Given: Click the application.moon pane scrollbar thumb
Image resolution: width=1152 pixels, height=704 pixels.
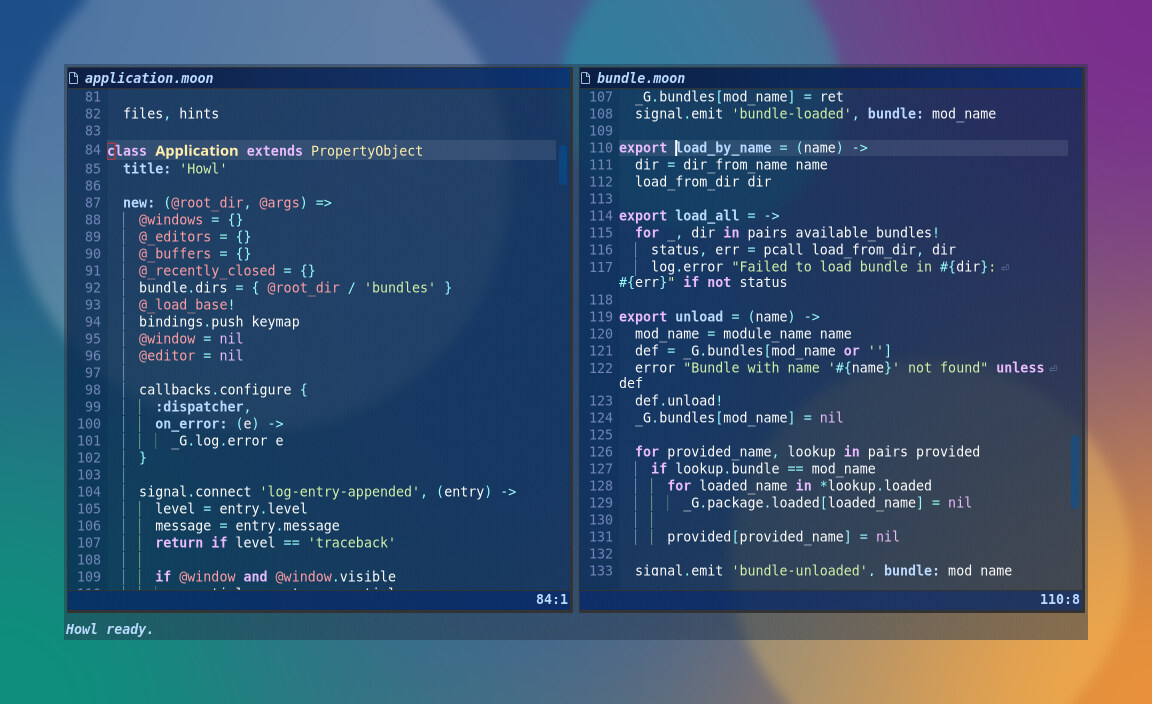Looking at the screenshot, I should tap(563, 165).
